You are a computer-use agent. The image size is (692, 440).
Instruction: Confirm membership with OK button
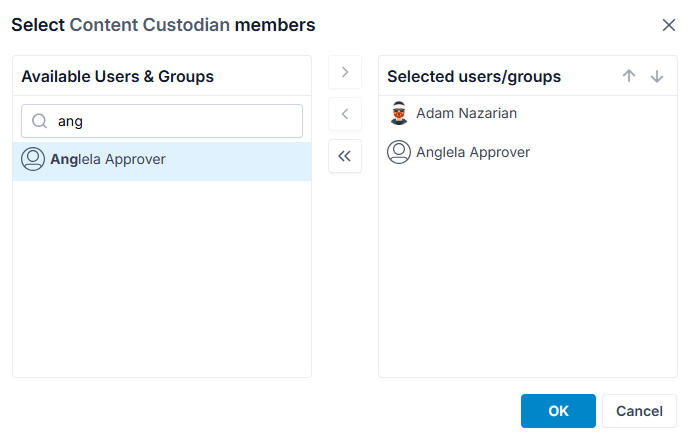tap(558, 411)
